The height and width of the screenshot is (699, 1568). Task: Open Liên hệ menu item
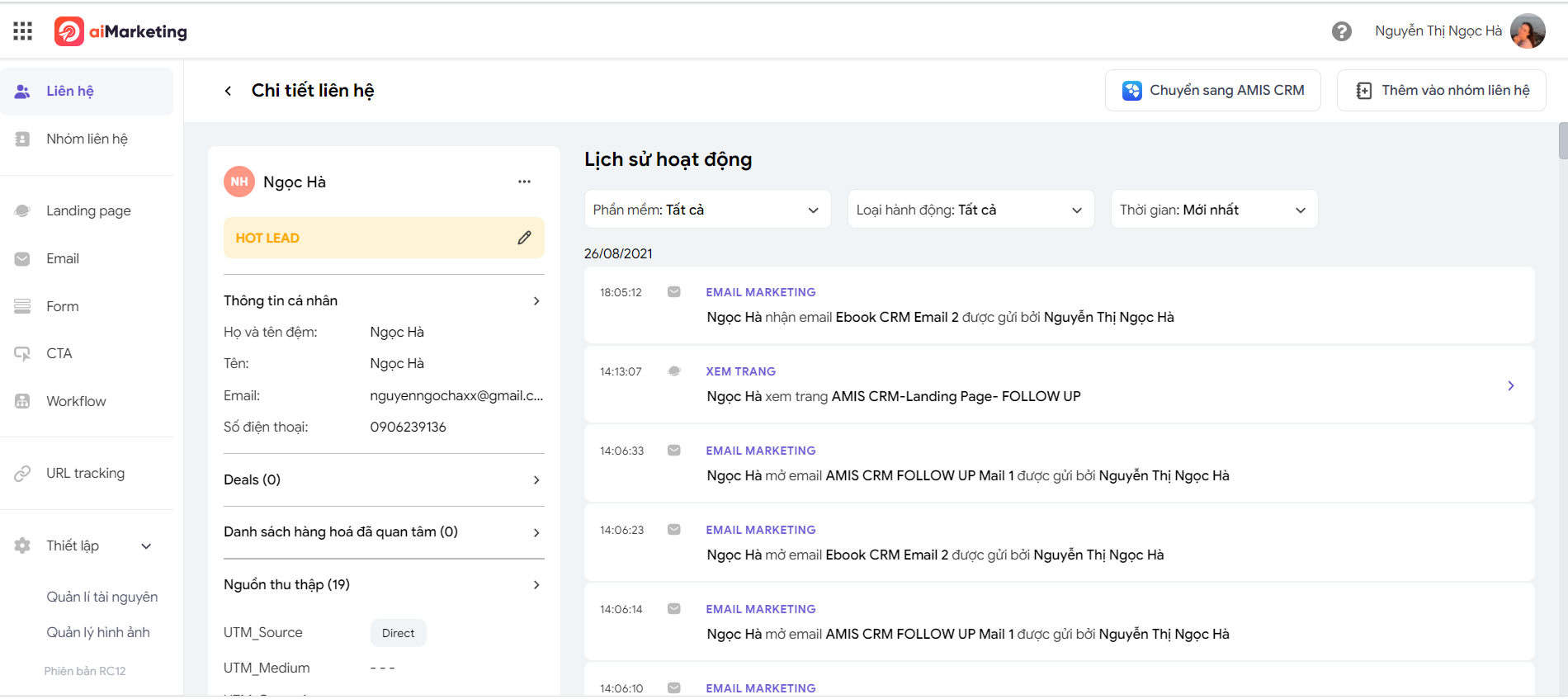[x=87, y=91]
